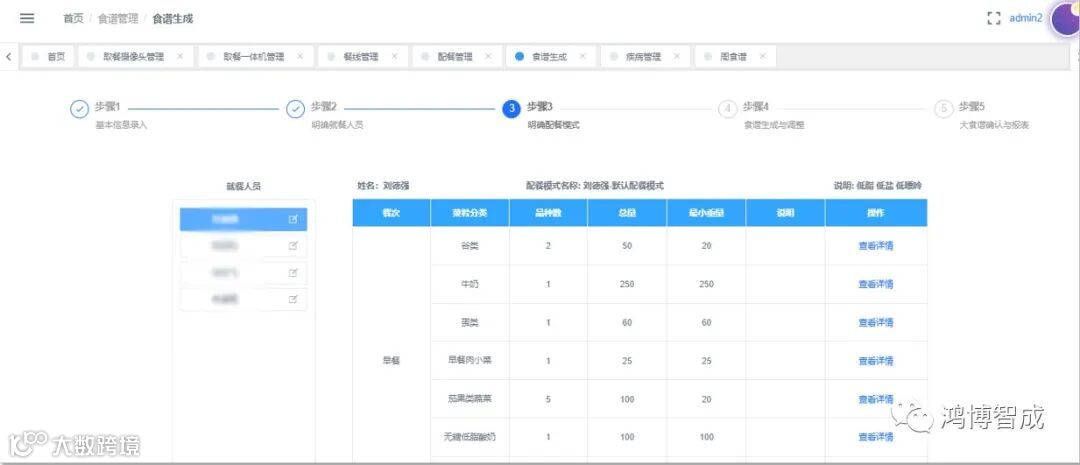Screen dimensions: 1080x465
Task: View details for the 谷类 row
Action: tap(875, 246)
